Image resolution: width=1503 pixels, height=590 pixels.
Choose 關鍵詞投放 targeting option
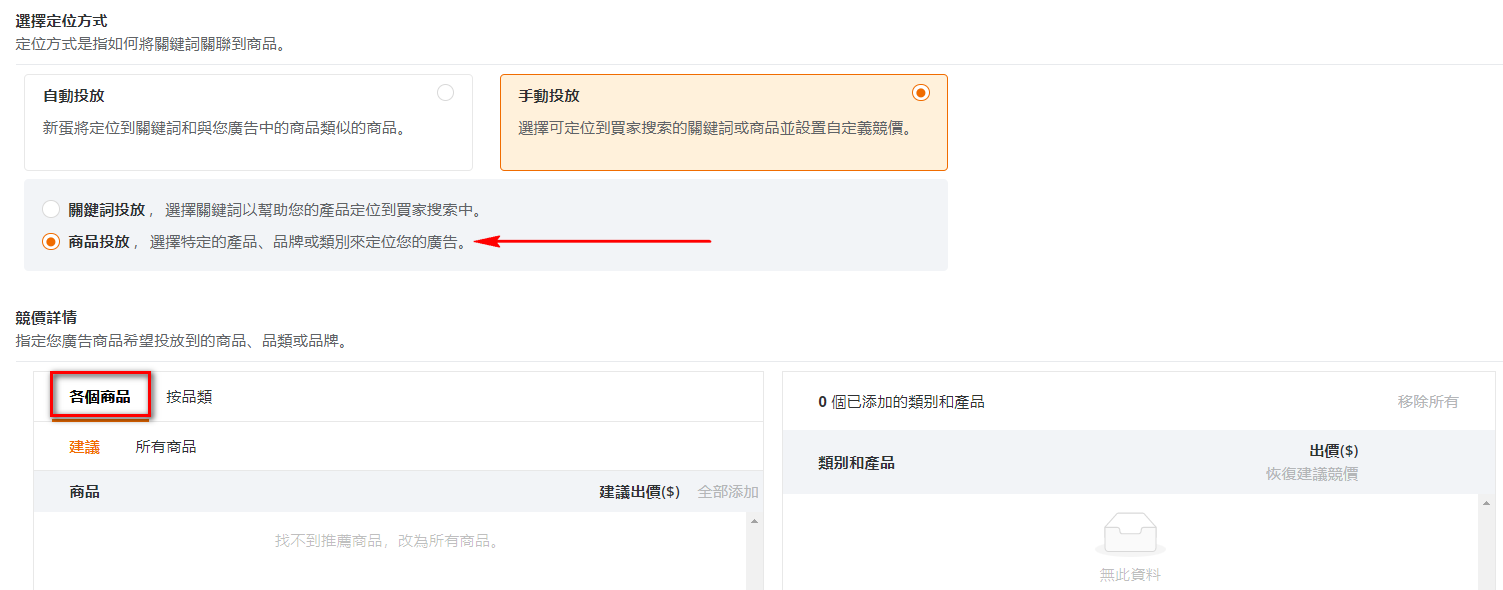click(x=51, y=210)
